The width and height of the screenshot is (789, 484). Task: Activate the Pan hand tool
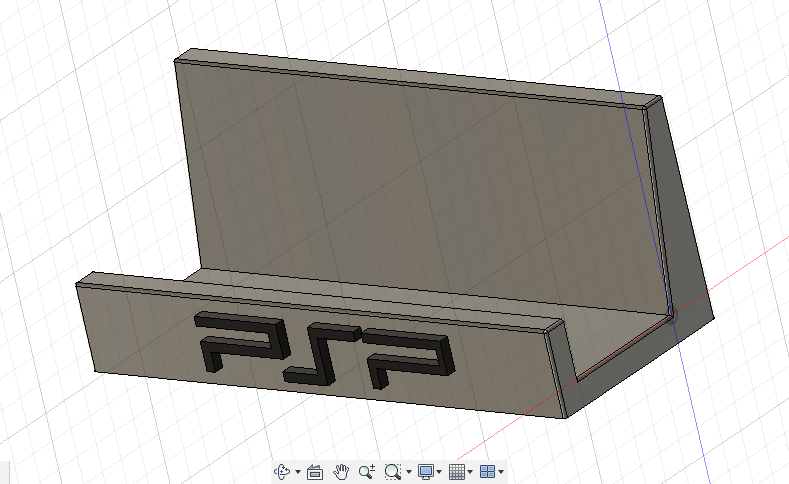(x=341, y=471)
